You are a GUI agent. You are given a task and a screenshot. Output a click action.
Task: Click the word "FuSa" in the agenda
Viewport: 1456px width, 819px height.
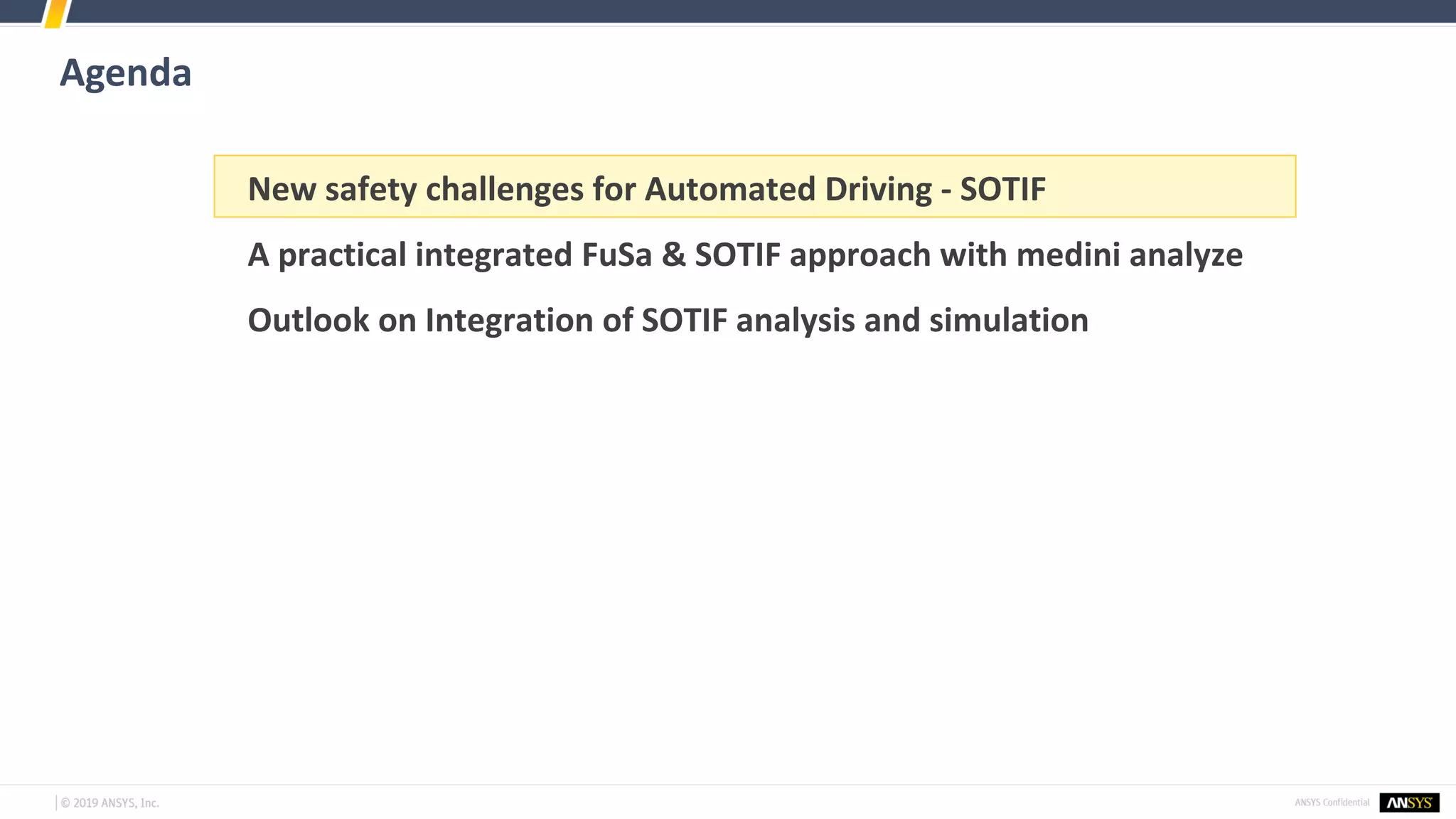(616, 255)
